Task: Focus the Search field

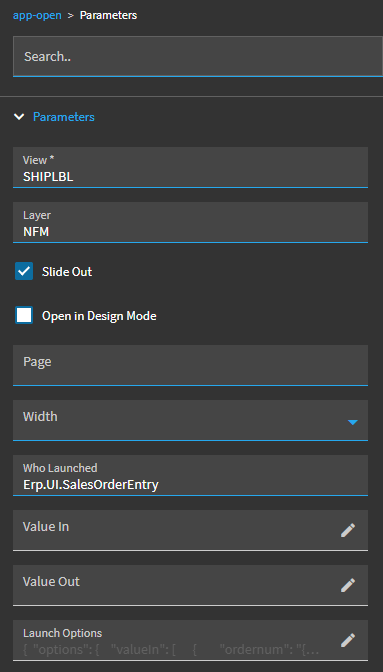Action: coord(198,57)
